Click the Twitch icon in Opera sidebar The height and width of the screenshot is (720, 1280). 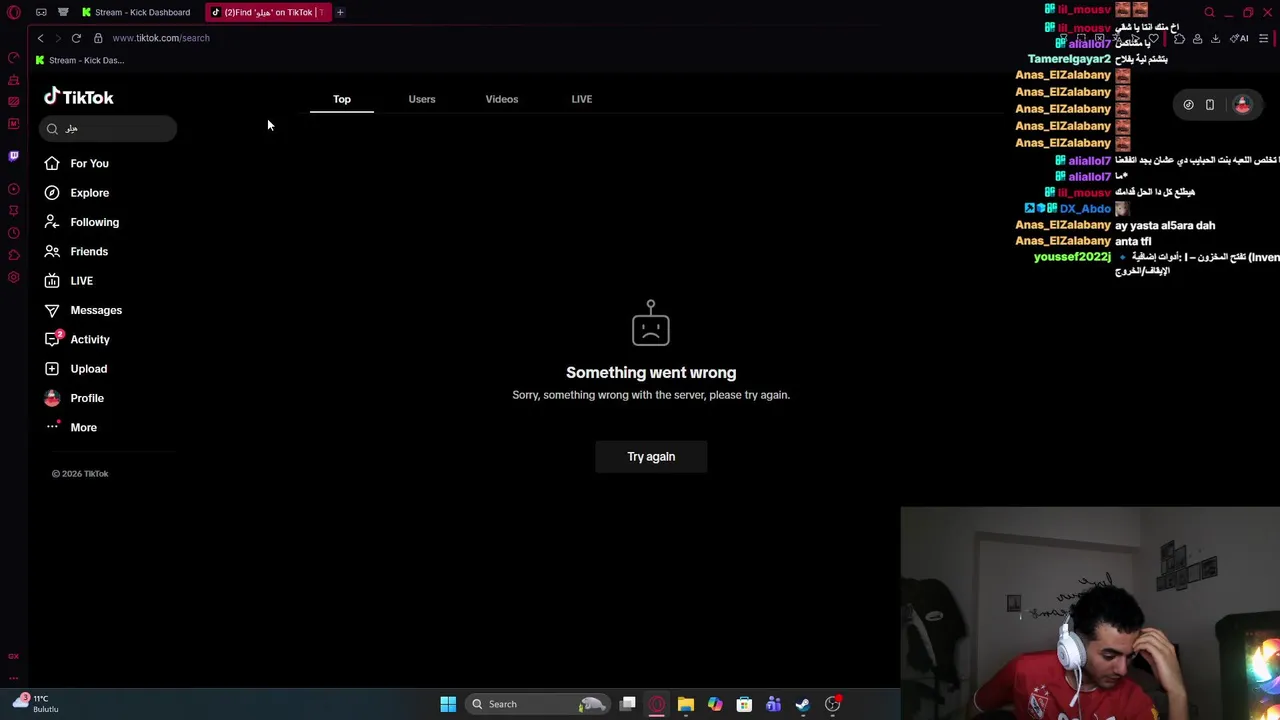pyautogui.click(x=14, y=156)
